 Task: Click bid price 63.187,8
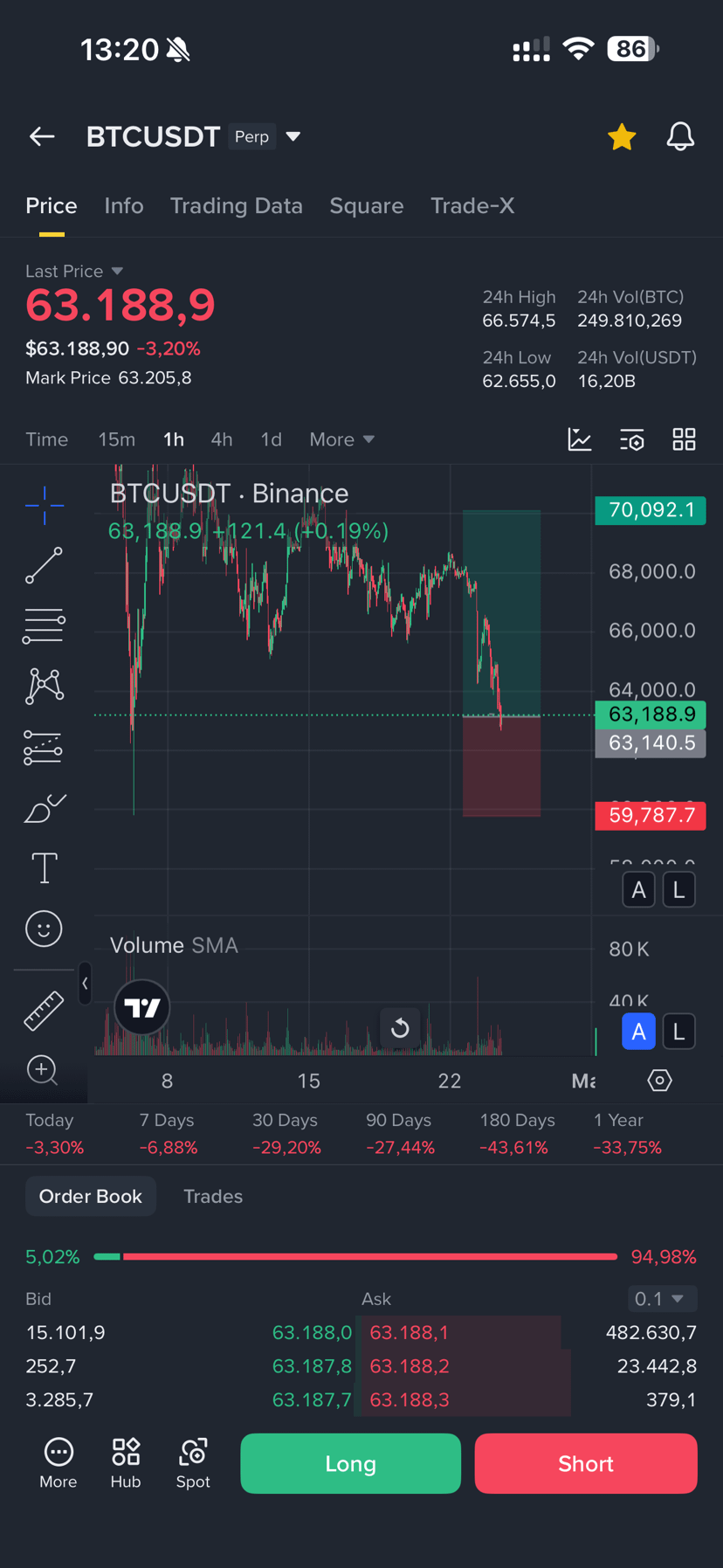pyautogui.click(x=312, y=1366)
